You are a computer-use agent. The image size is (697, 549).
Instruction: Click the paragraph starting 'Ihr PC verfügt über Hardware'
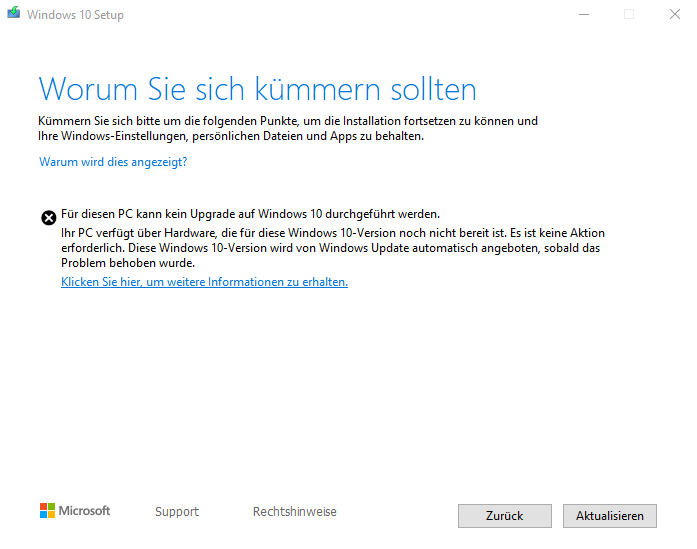(x=332, y=248)
